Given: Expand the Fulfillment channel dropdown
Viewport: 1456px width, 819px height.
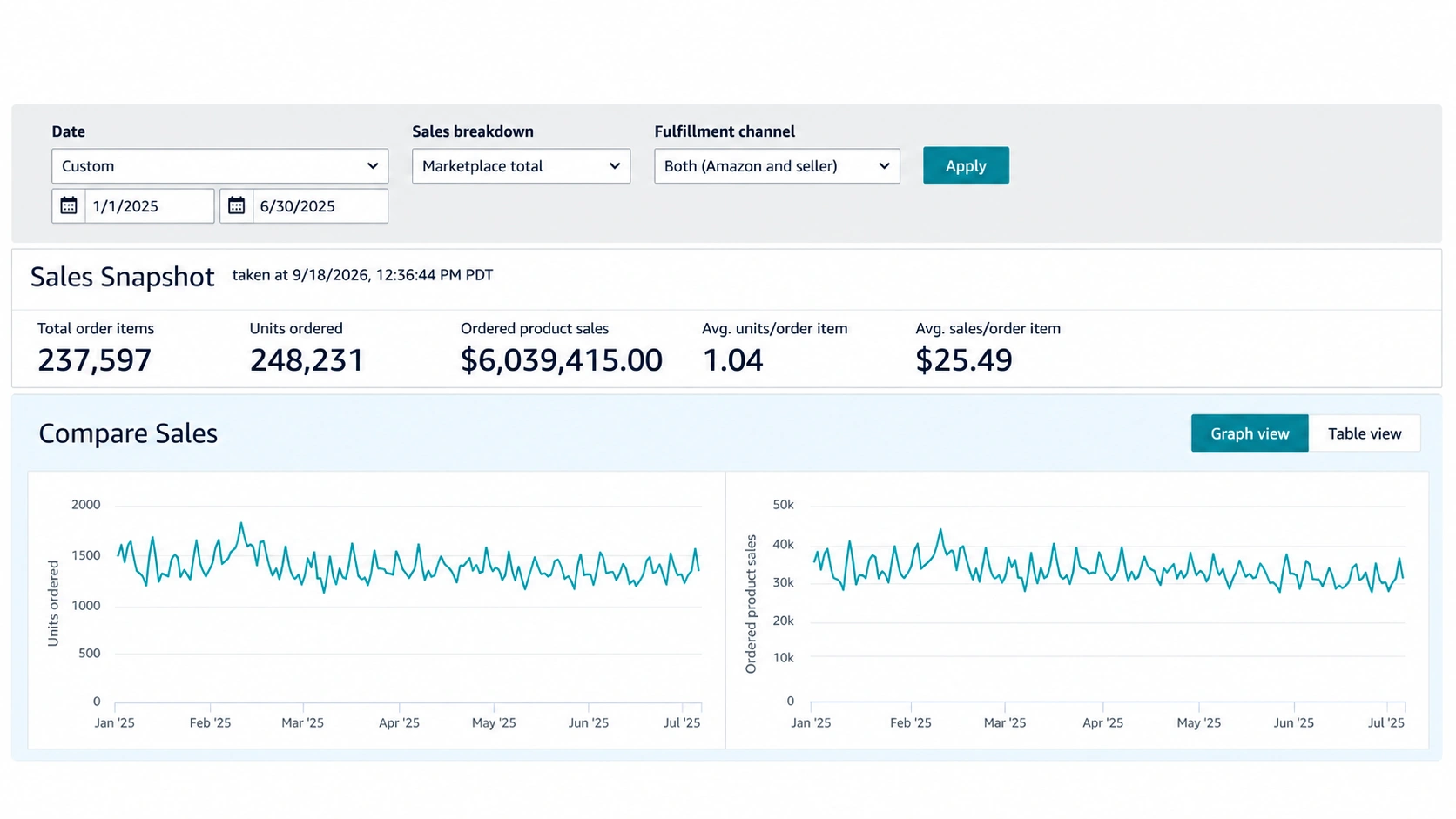Looking at the screenshot, I should [x=777, y=166].
